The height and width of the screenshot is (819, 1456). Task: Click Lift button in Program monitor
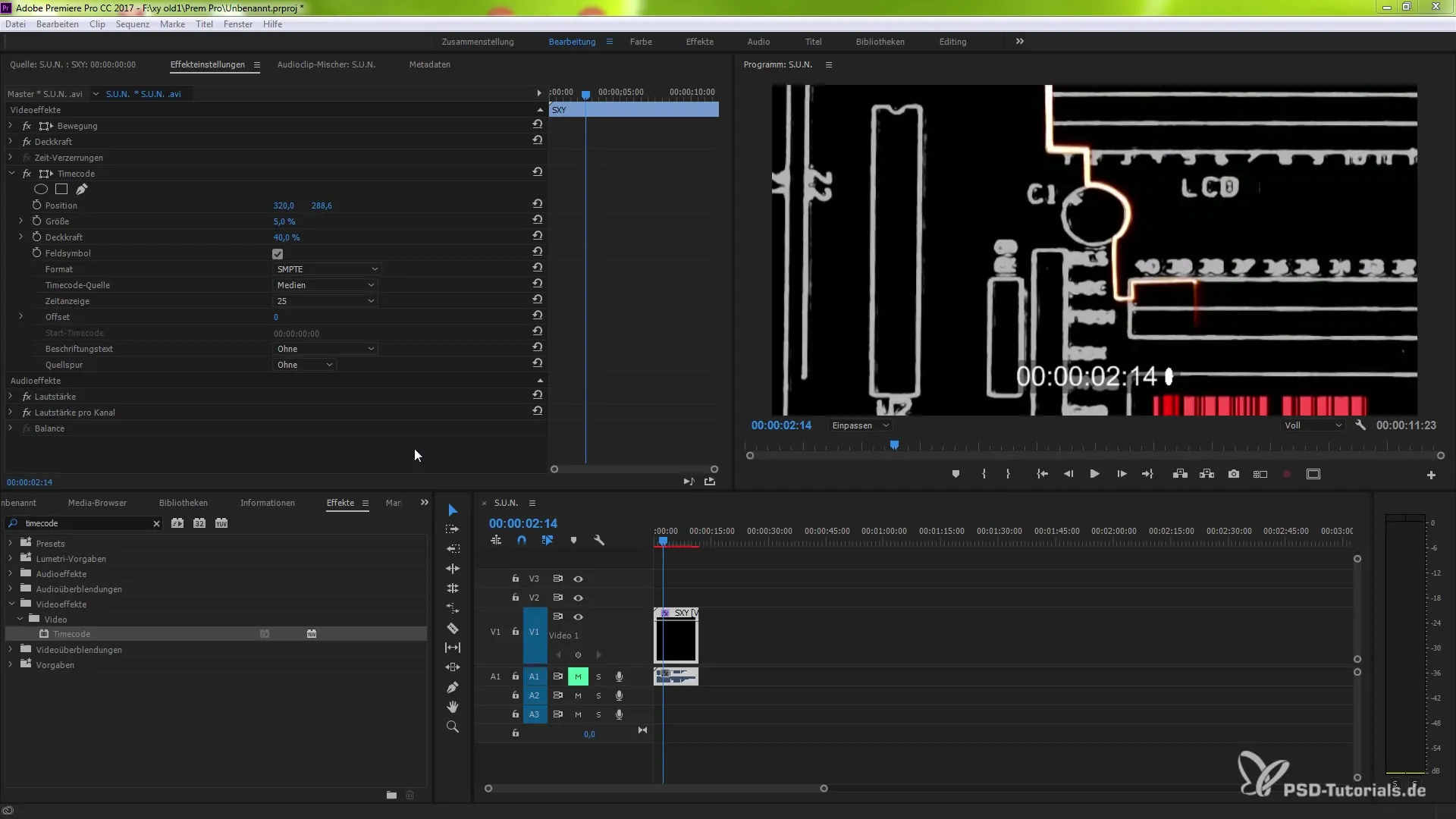click(x=1180, y=474)
